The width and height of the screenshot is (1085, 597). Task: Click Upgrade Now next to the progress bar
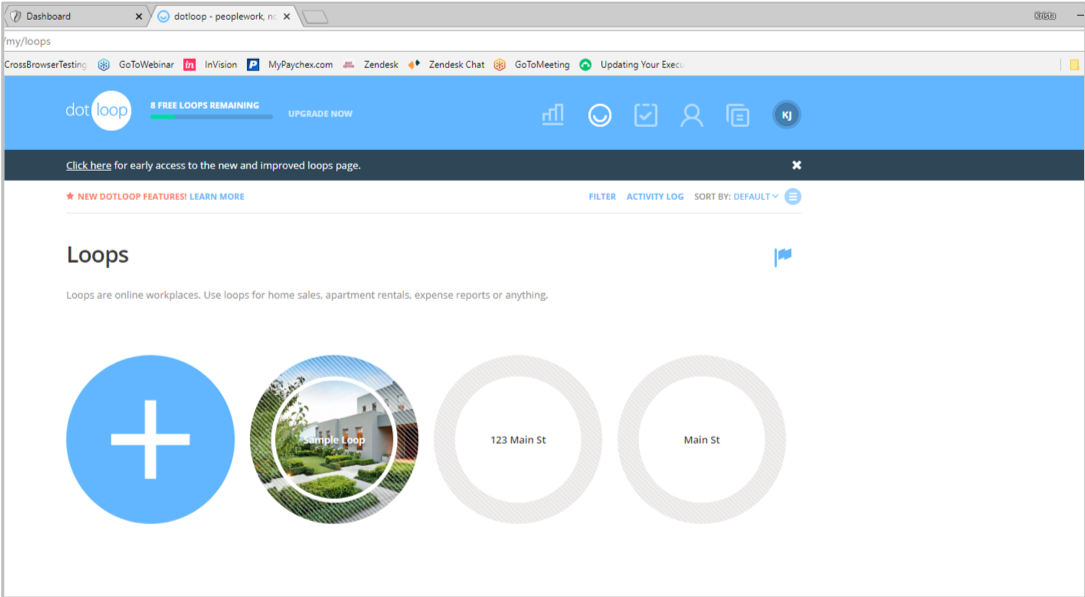click(x=320, y=114)
